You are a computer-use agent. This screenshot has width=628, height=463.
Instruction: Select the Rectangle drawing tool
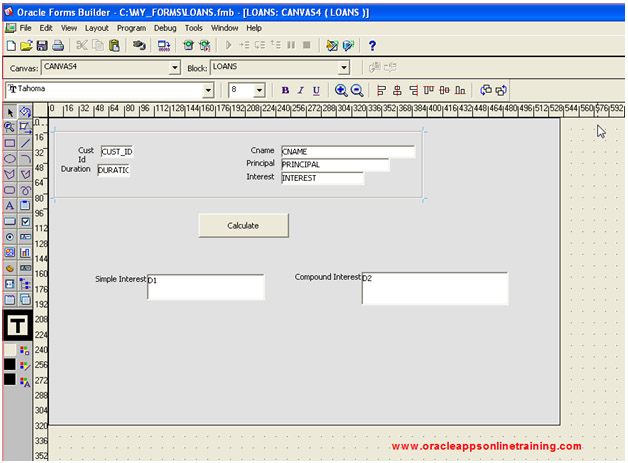point(10,143)
